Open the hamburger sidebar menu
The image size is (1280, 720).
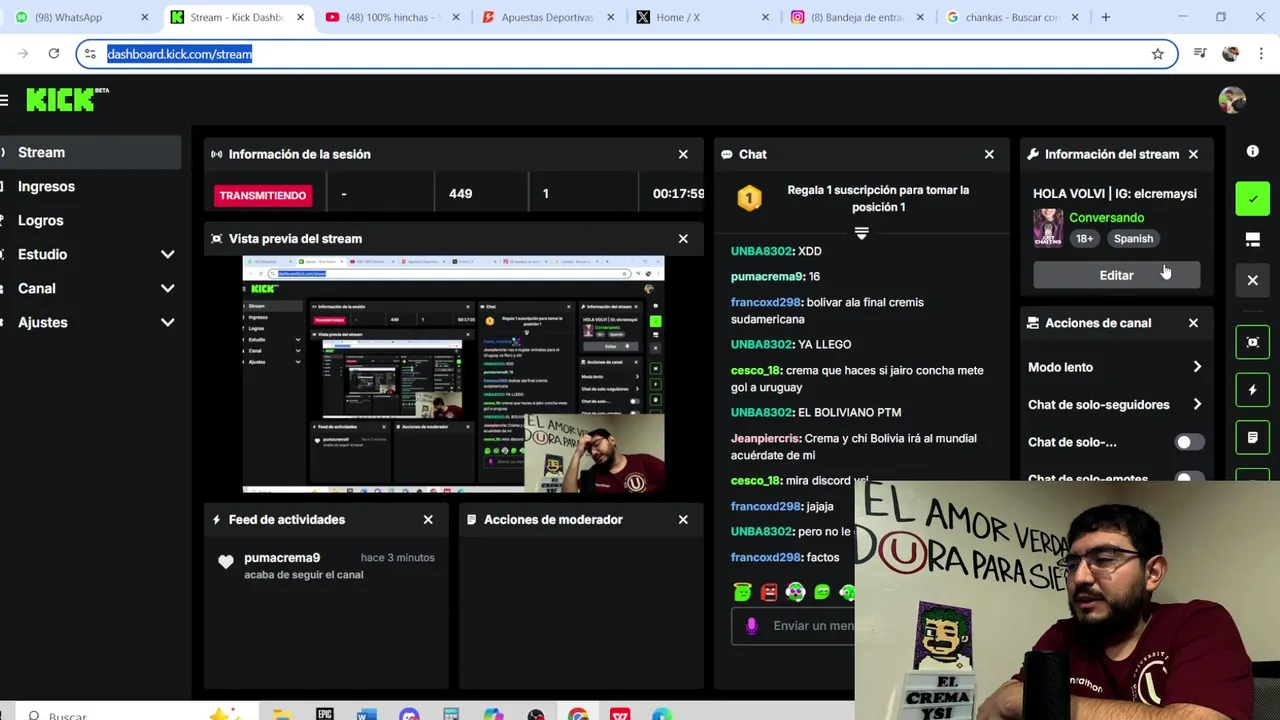point(5,99)
